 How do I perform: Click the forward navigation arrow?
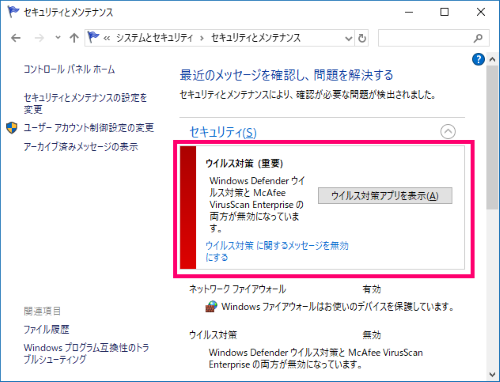[39, 38]
